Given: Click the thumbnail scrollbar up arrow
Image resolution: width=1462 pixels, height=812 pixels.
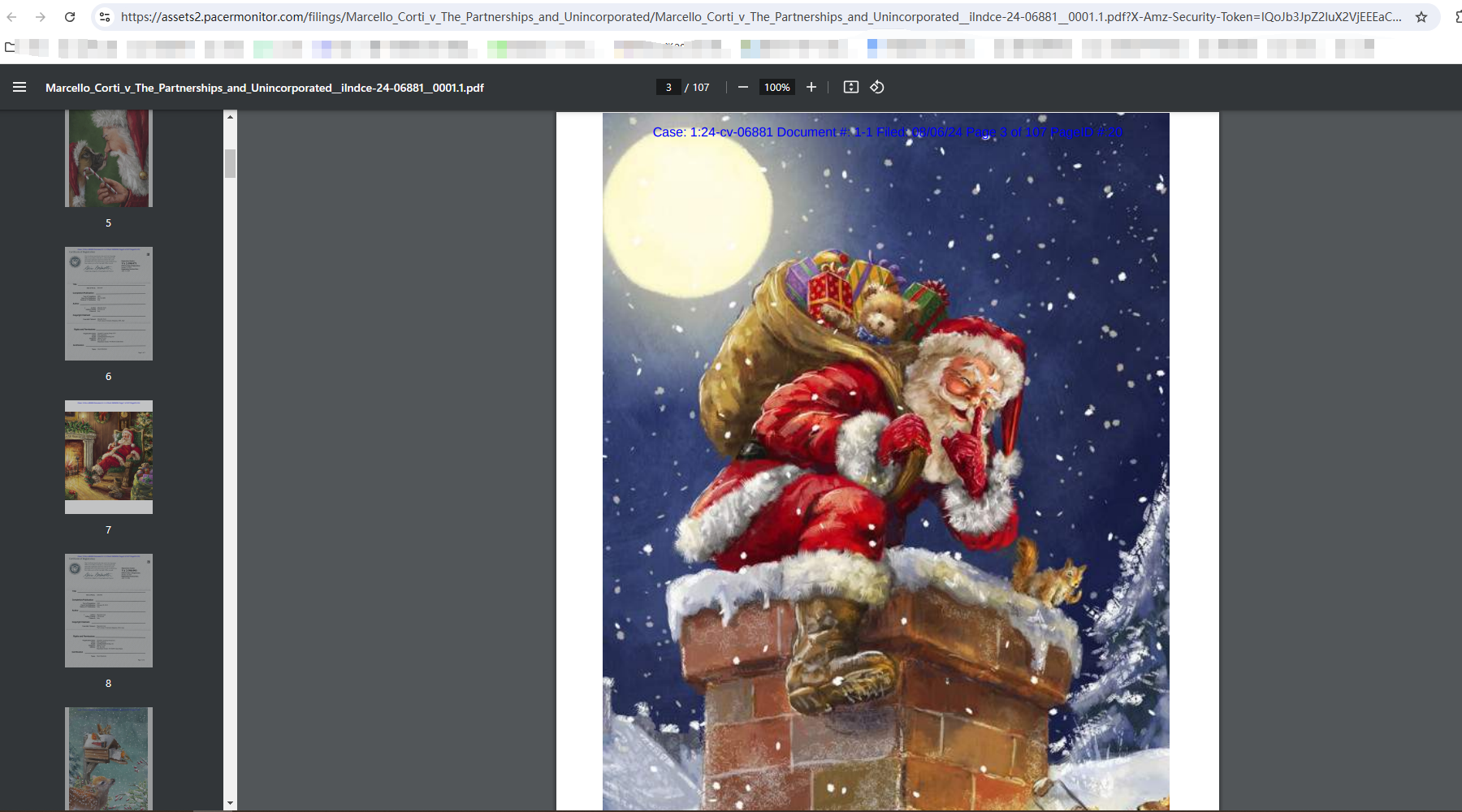Looking at the screenshot, I should [x=231, y=118].
